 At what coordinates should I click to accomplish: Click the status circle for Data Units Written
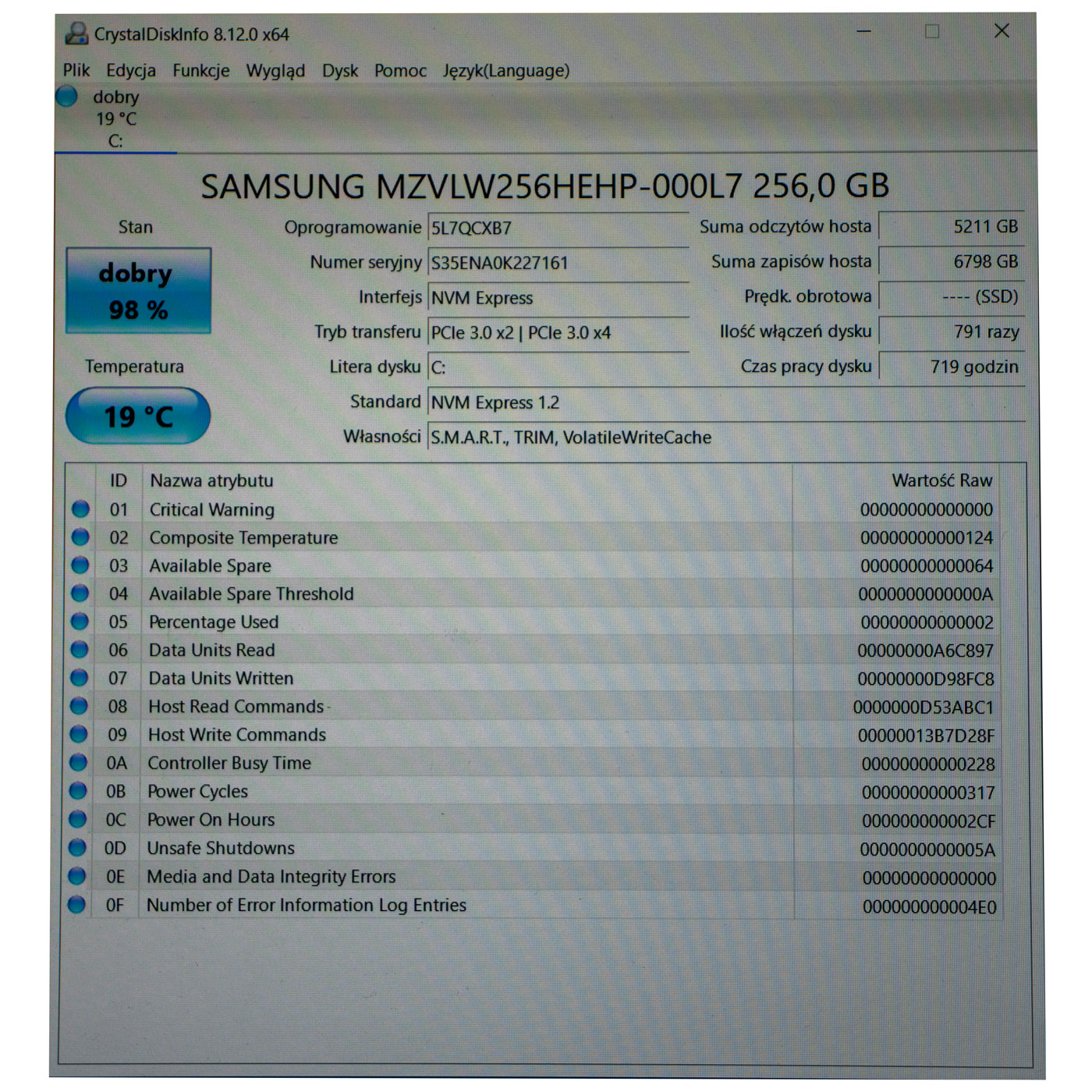pos(79,678)
